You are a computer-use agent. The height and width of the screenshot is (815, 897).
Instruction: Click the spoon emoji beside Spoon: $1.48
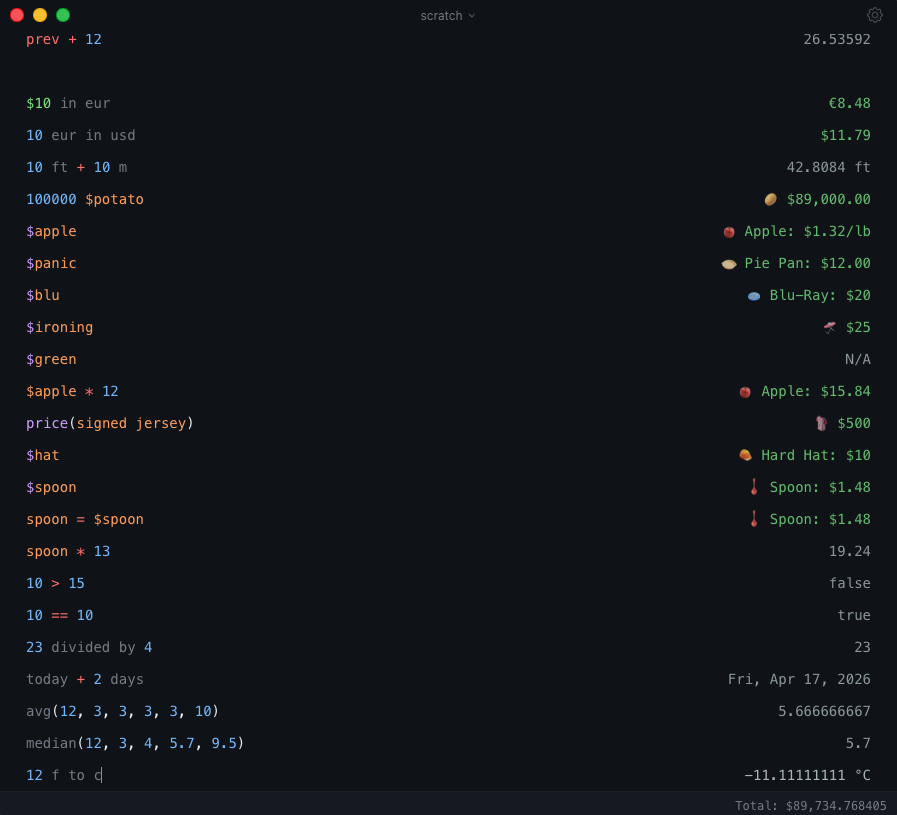pyautogui.click(x=753, y=487)
